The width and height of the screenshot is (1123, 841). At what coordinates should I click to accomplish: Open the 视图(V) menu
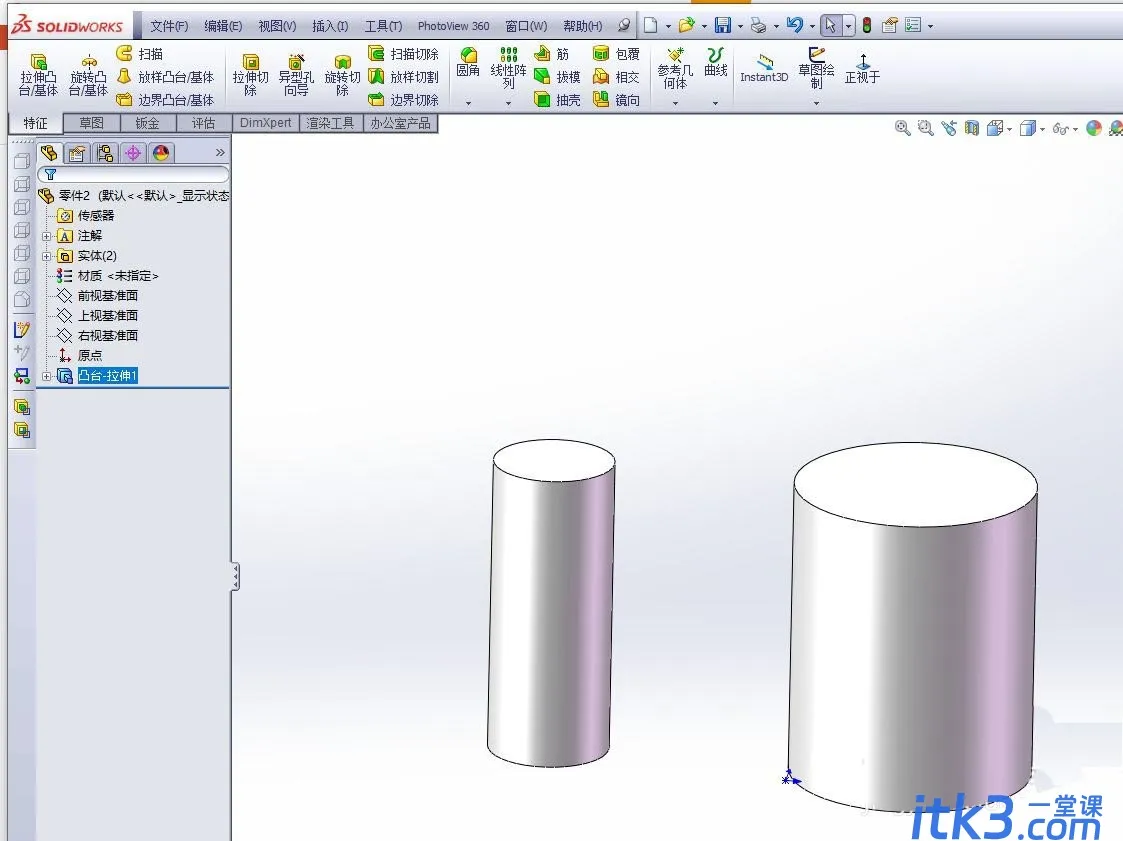277,26
